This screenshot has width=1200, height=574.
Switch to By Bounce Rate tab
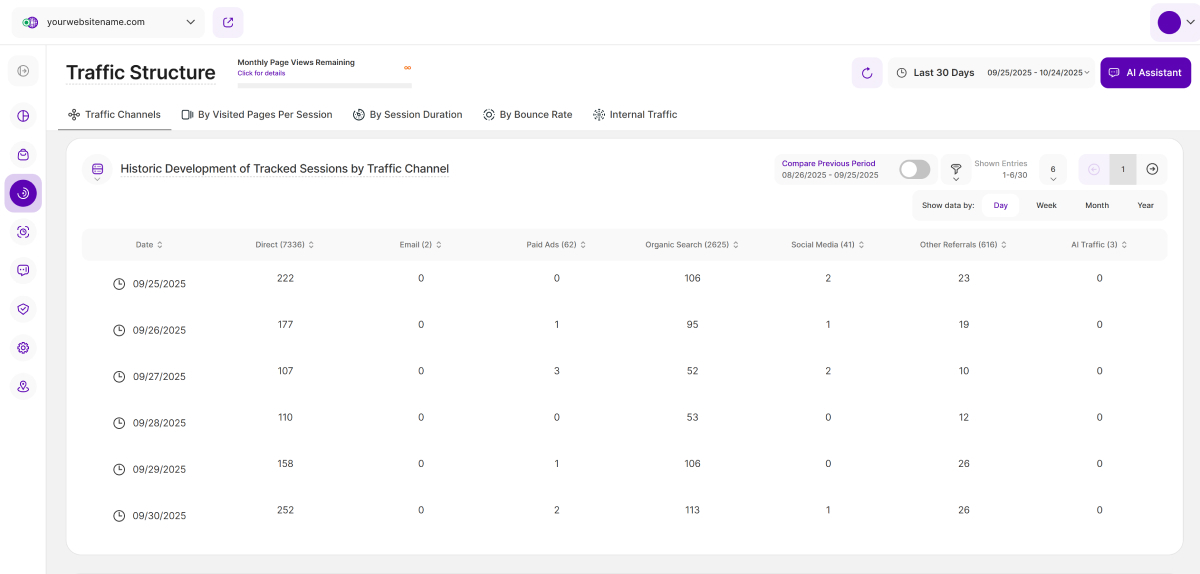527,115
